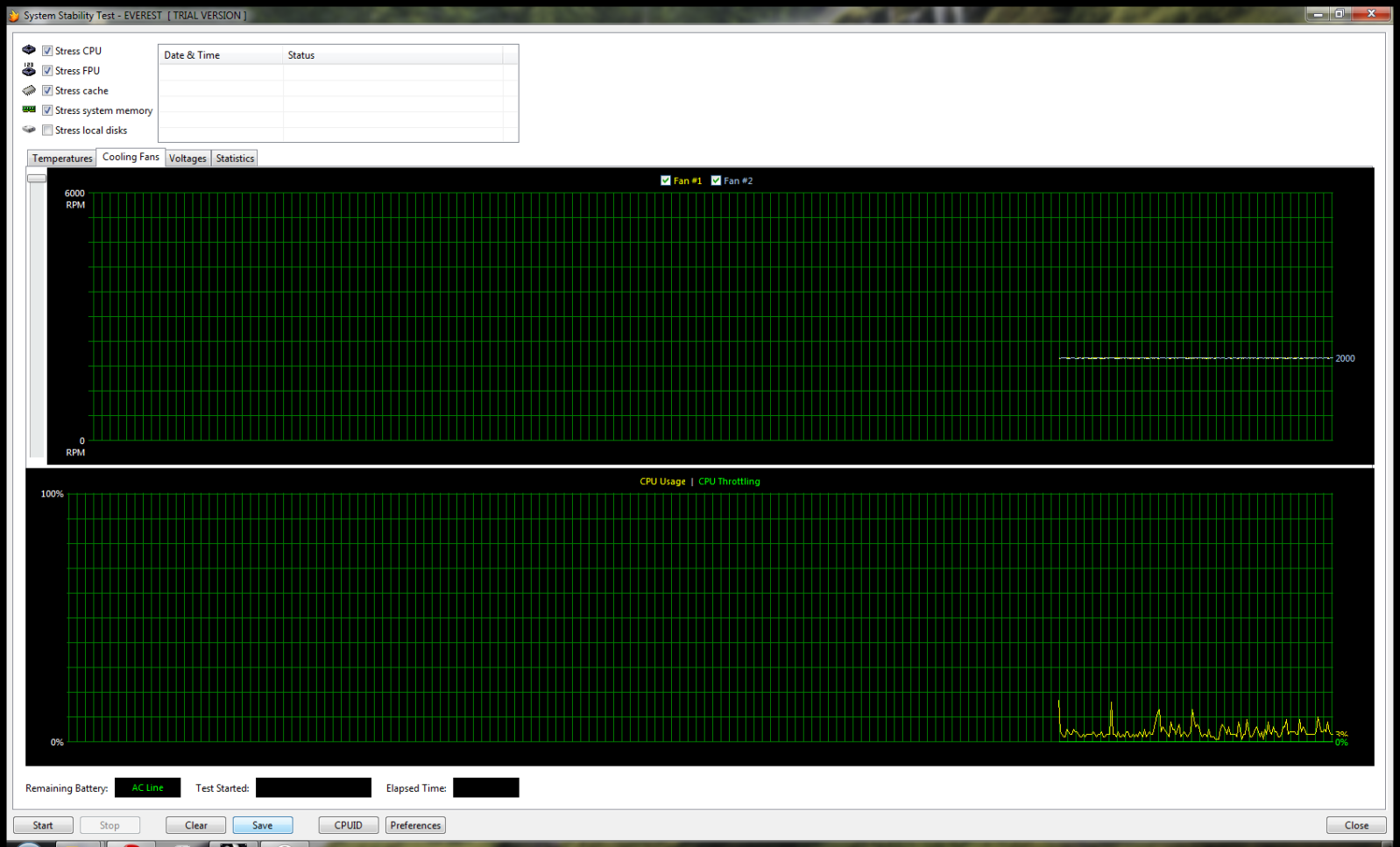Click the FPU icon beside Stress FPU

[x=29, y=70]
